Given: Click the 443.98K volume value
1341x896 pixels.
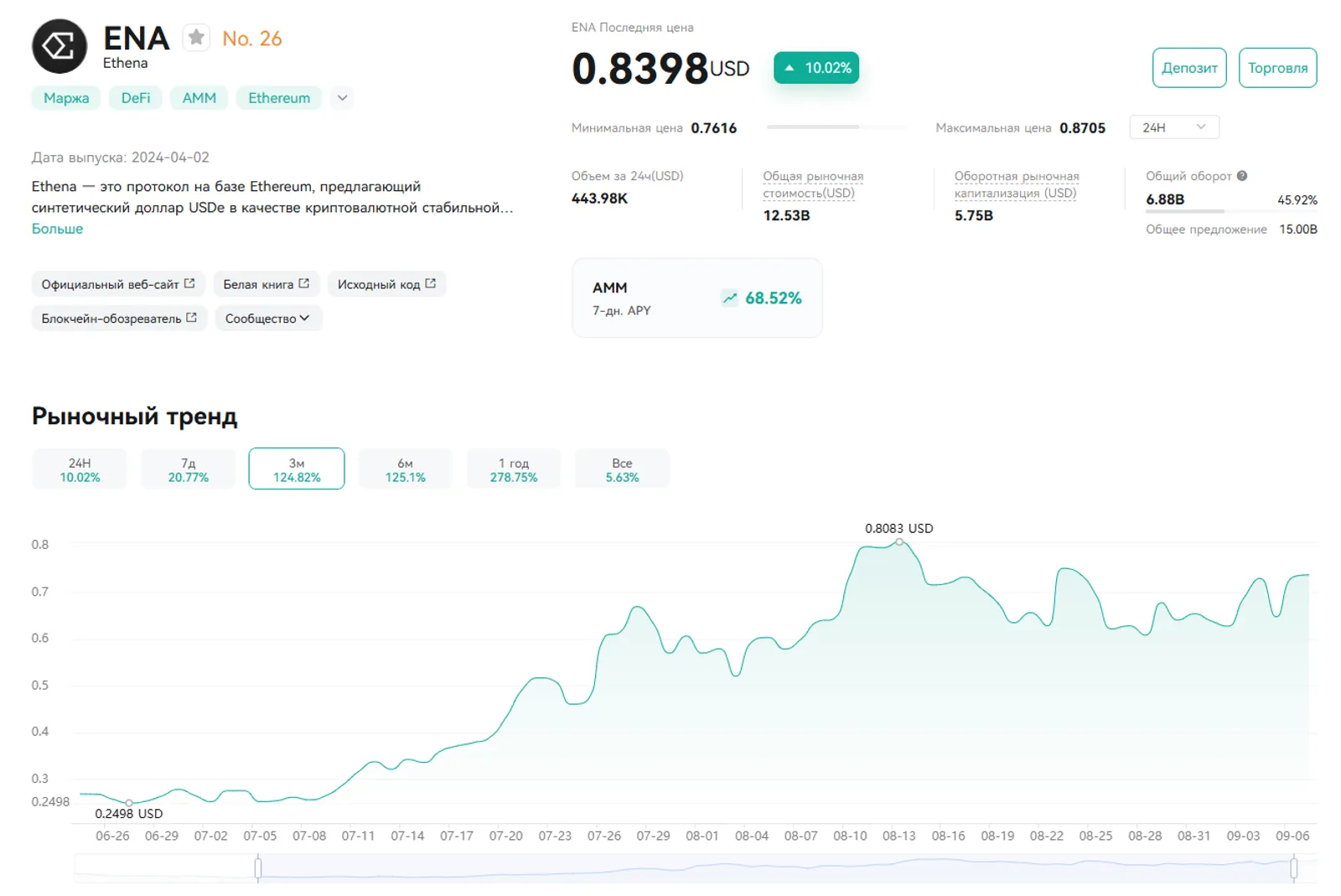Looking at the screenshot, I should (x=599, y=199).
